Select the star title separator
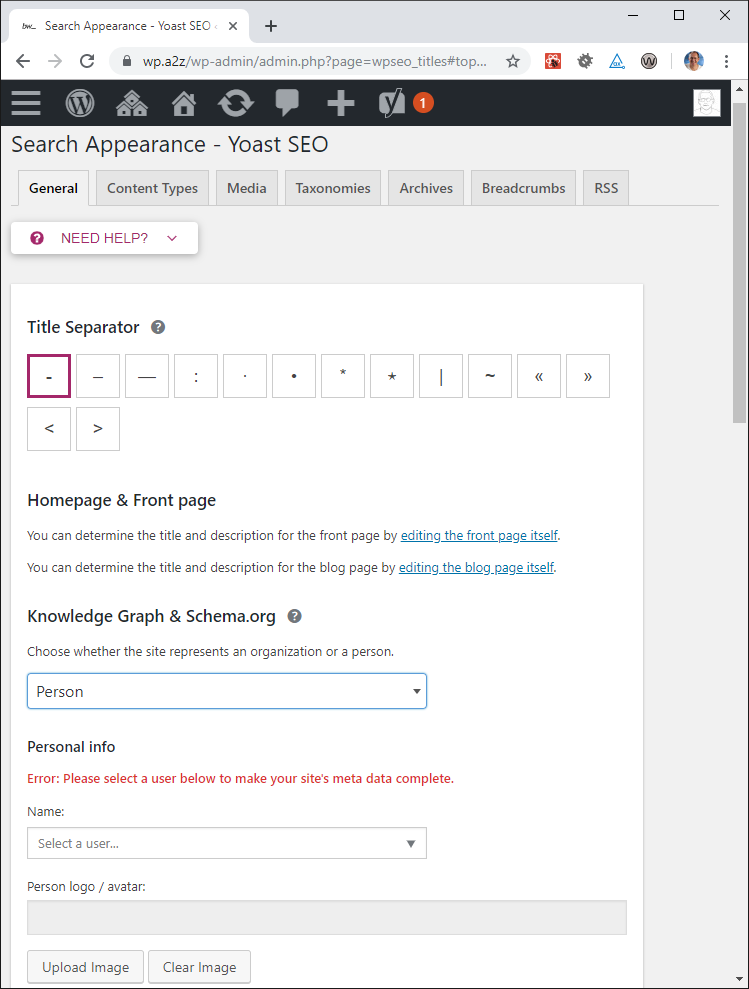 click(x=392, y=376)
